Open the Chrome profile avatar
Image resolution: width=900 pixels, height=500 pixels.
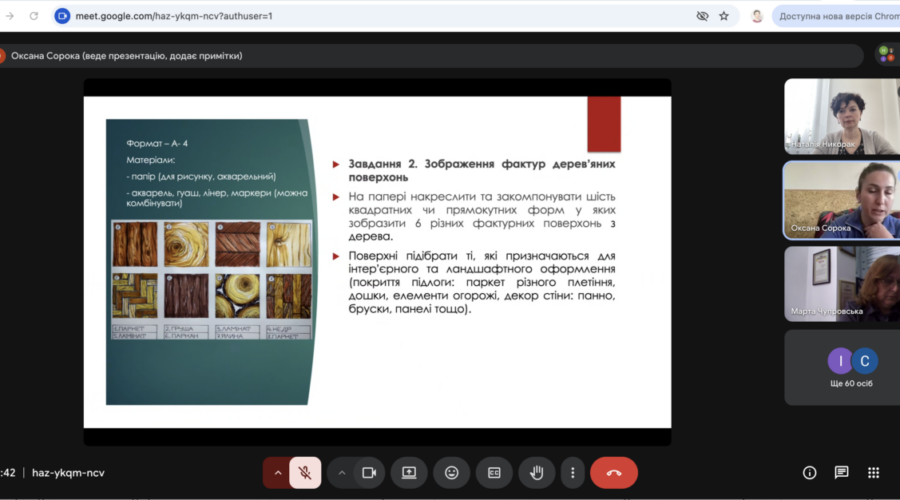pos(757,16)
